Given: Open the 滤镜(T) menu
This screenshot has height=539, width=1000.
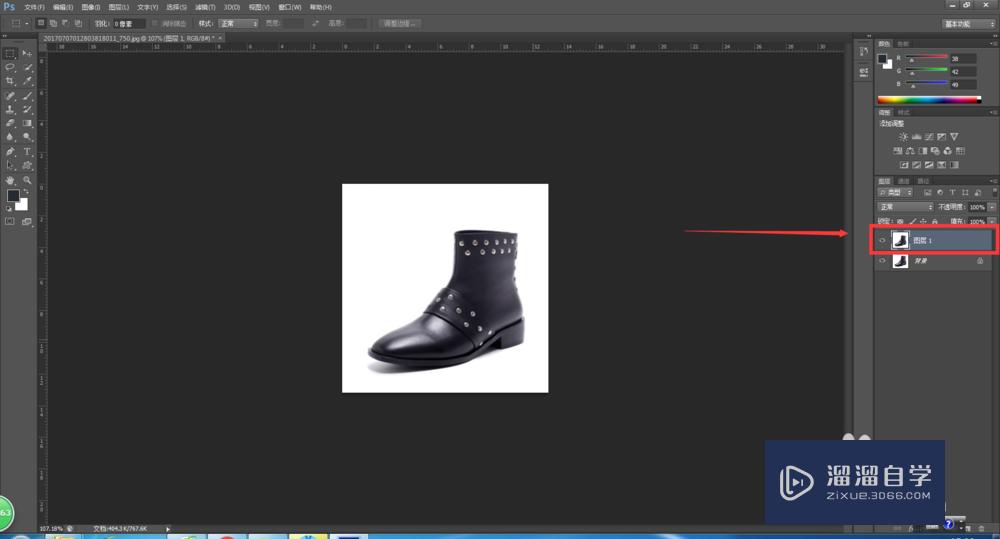Looking at the screenshot, I should [x=206, y=7].
